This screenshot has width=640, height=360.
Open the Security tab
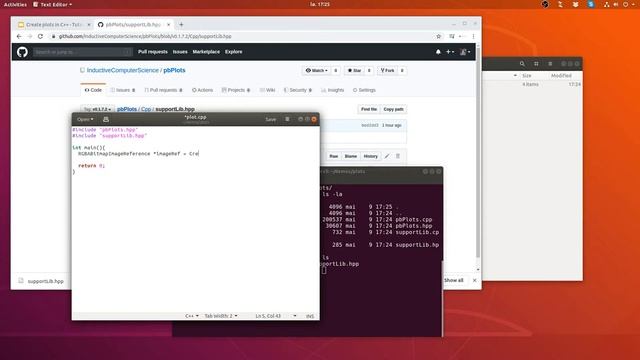click(298, 90)
